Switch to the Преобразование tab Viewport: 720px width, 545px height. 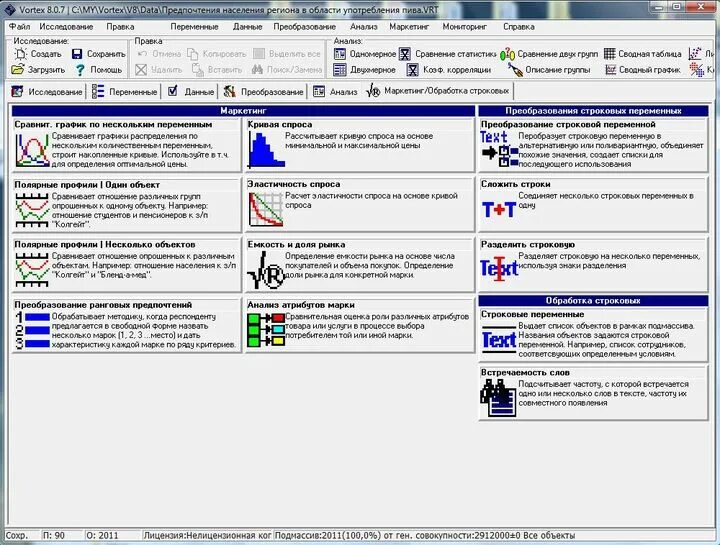[x=263, y=91]
